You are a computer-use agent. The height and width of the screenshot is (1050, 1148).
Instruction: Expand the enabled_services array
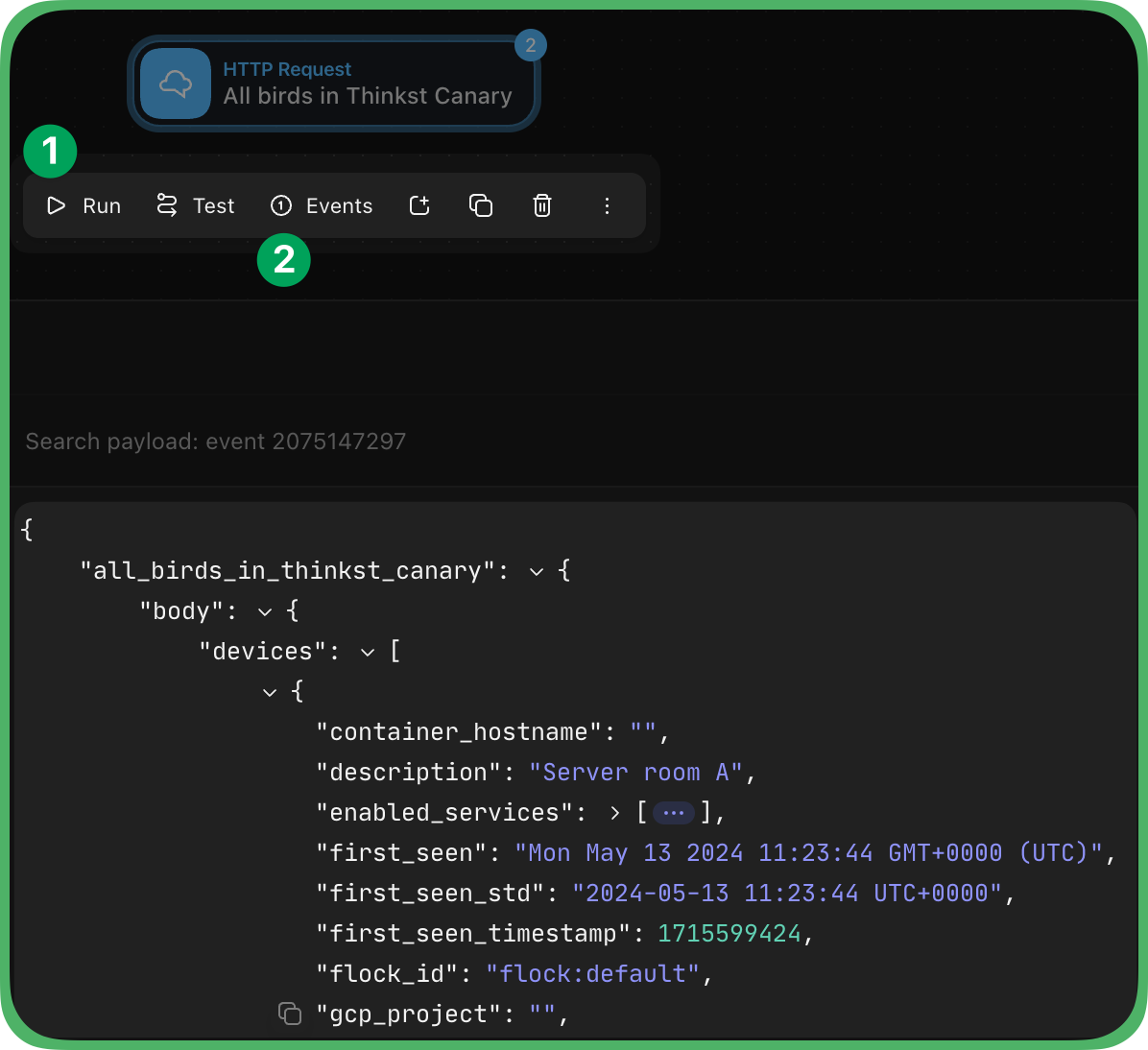coord(615,813)
